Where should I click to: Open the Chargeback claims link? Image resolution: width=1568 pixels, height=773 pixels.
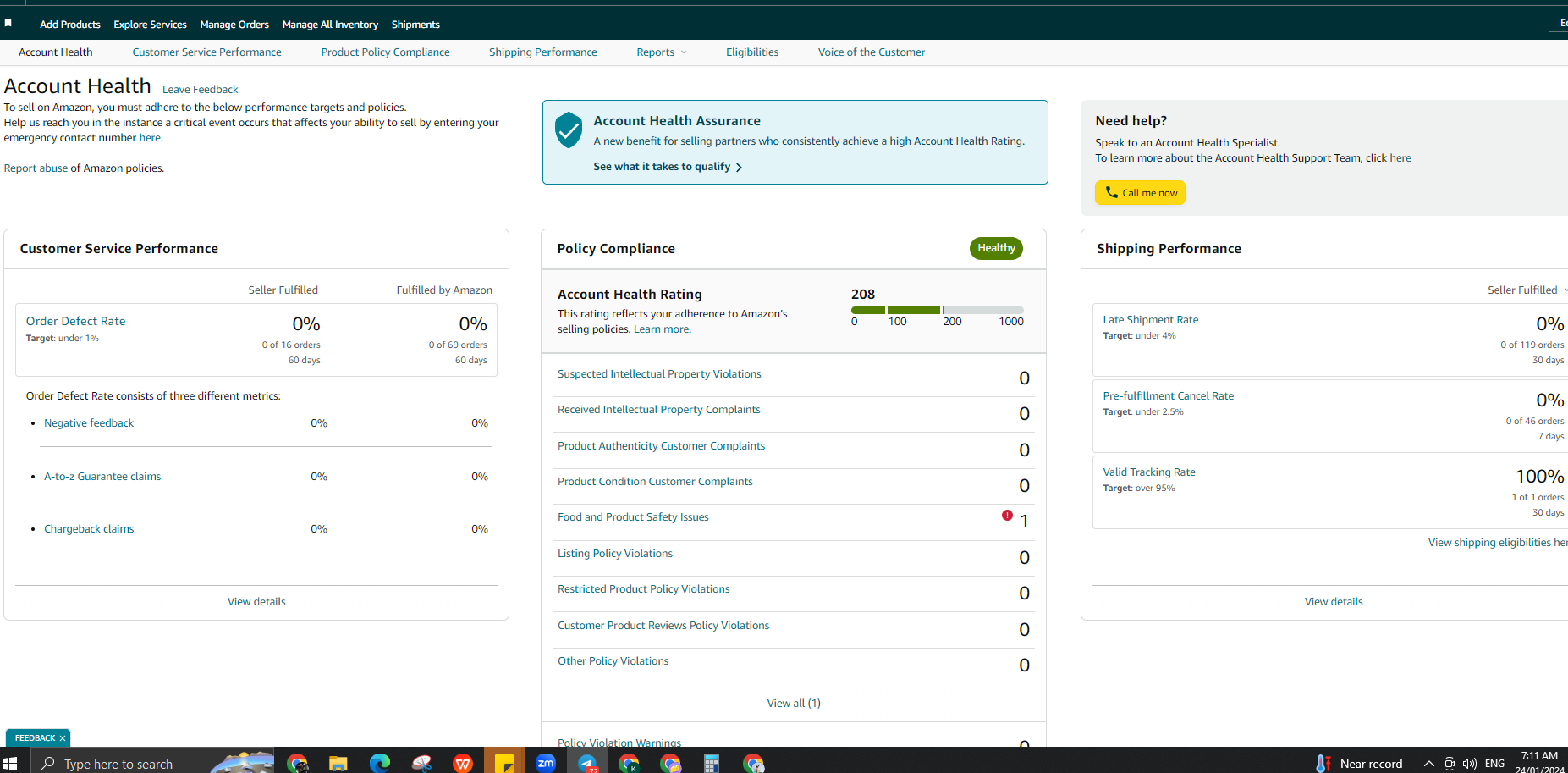coord(89,529)
